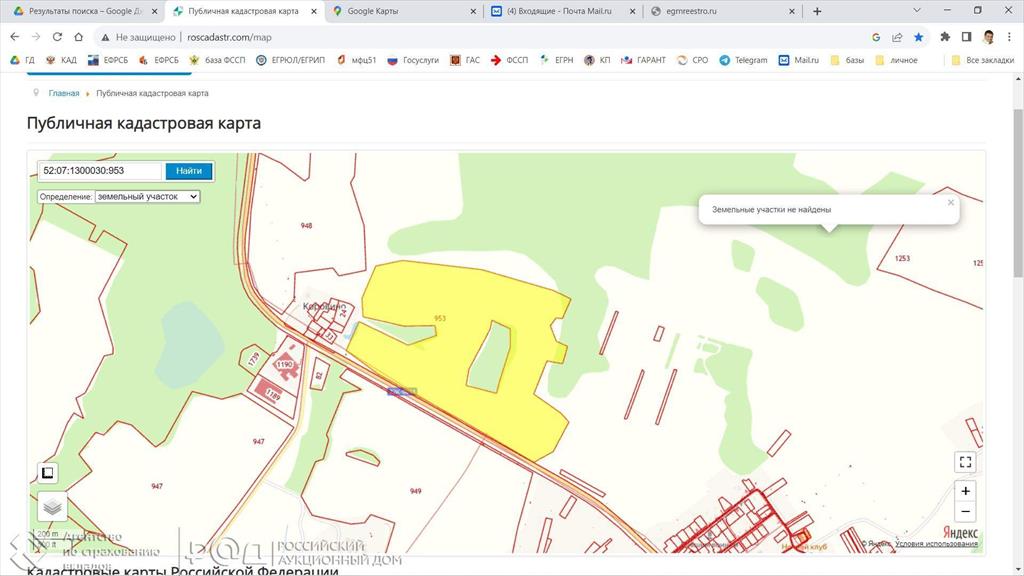
Task: Open the map layers switcher icon
Action: 52,507
